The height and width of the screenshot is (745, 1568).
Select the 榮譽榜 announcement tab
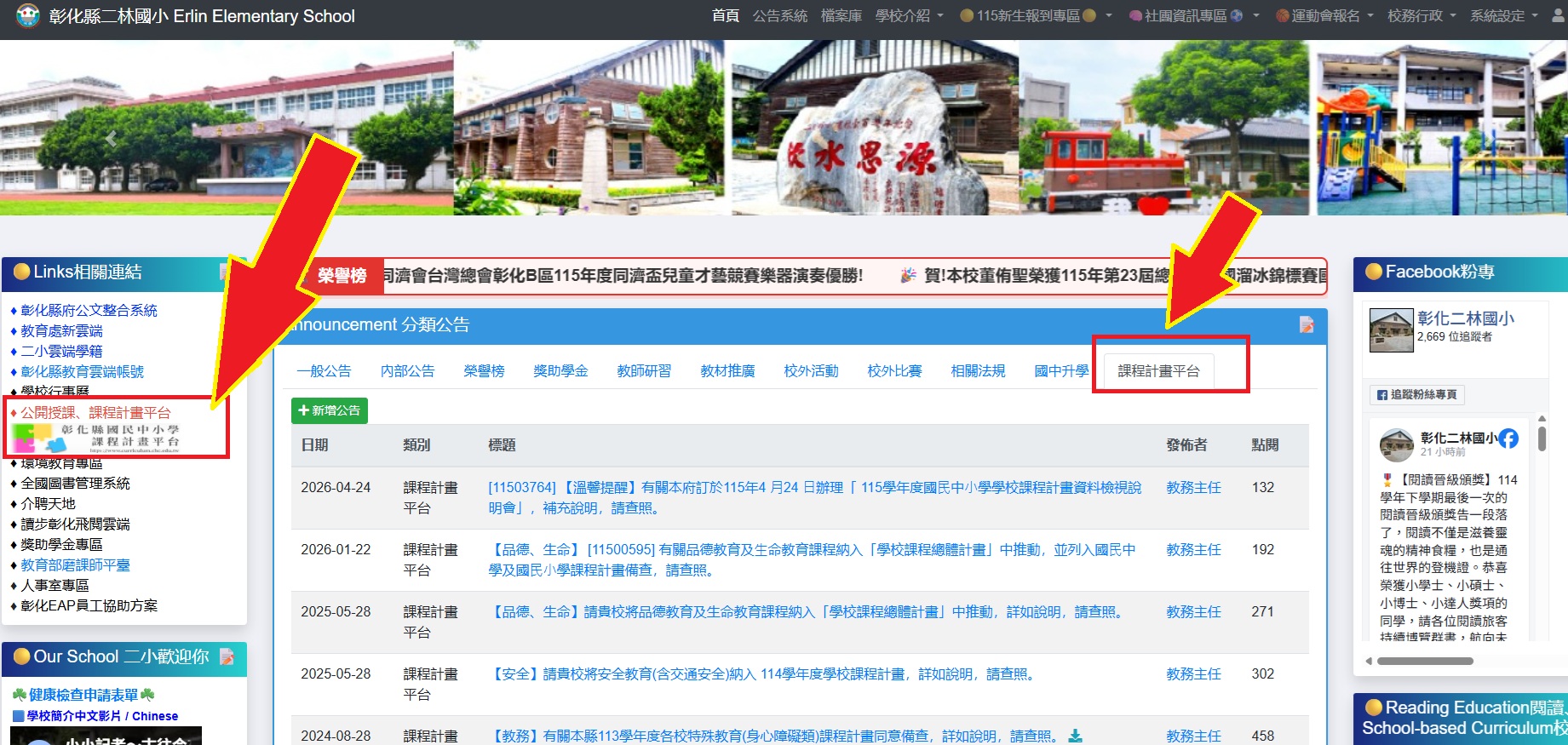pos(484,371)
